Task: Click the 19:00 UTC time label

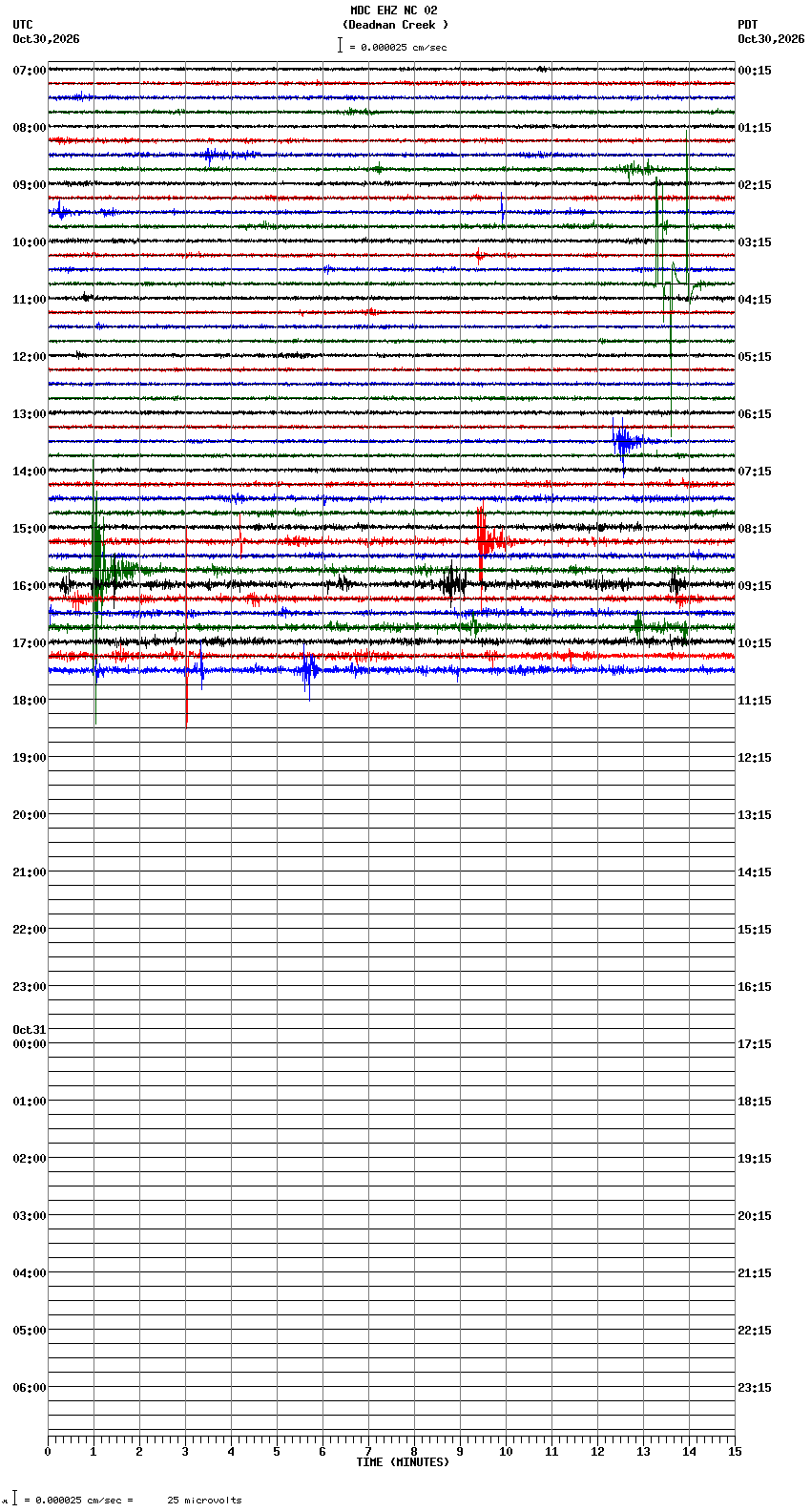Action: pyautogui.click(x=30, y=757)
